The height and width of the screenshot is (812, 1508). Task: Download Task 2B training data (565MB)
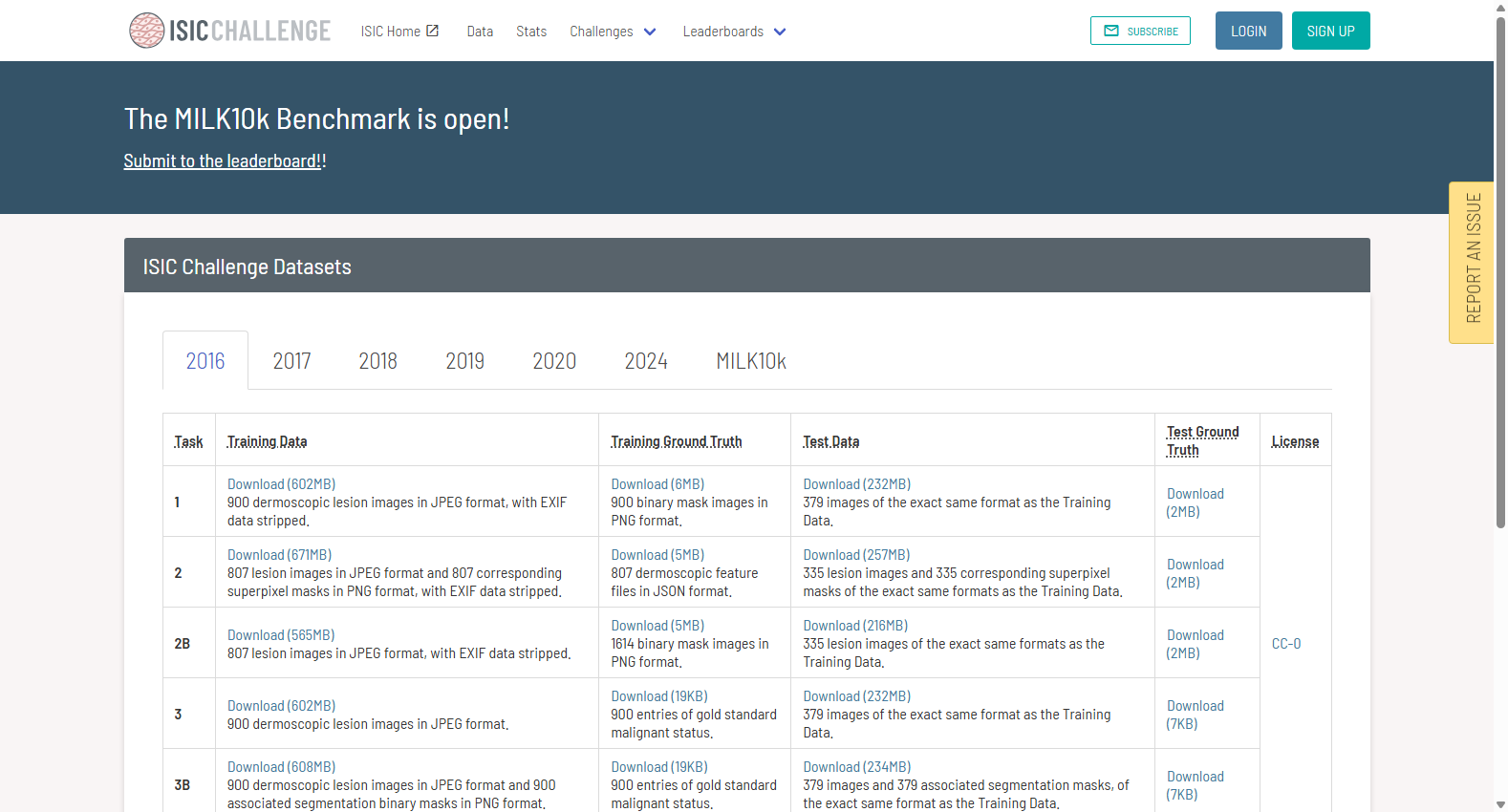[281, 635]
